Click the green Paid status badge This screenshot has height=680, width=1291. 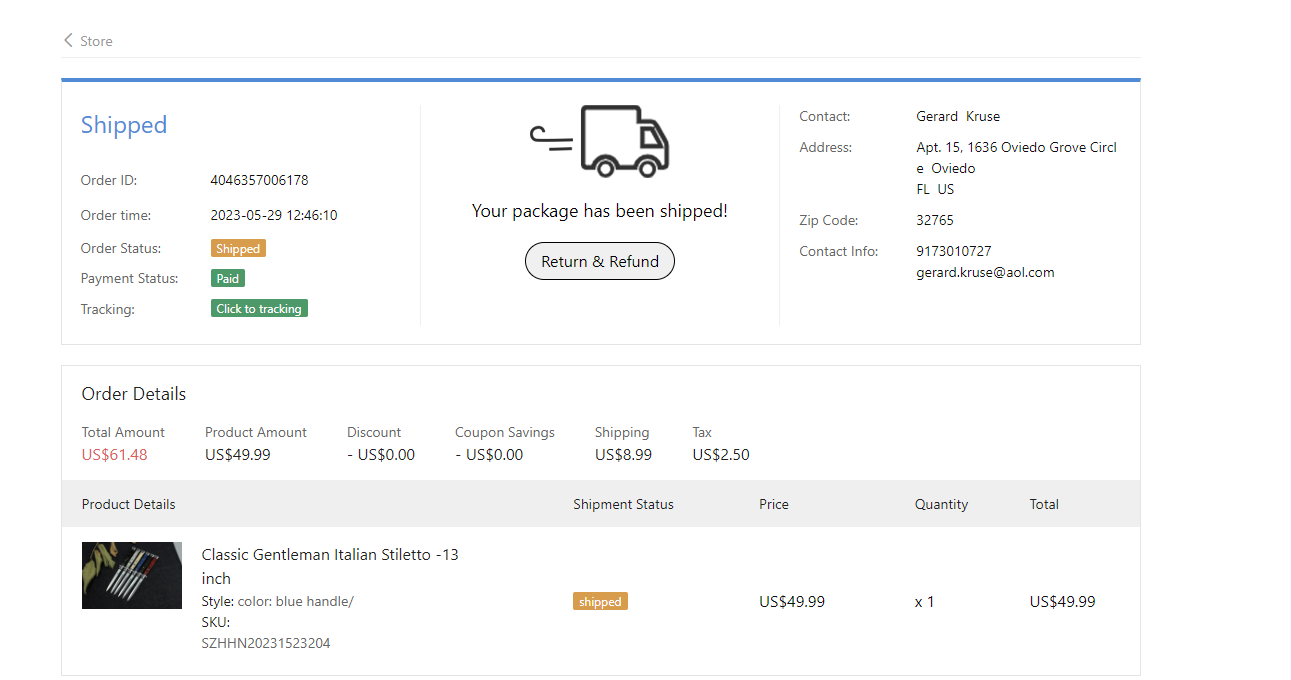pos(227,279)
